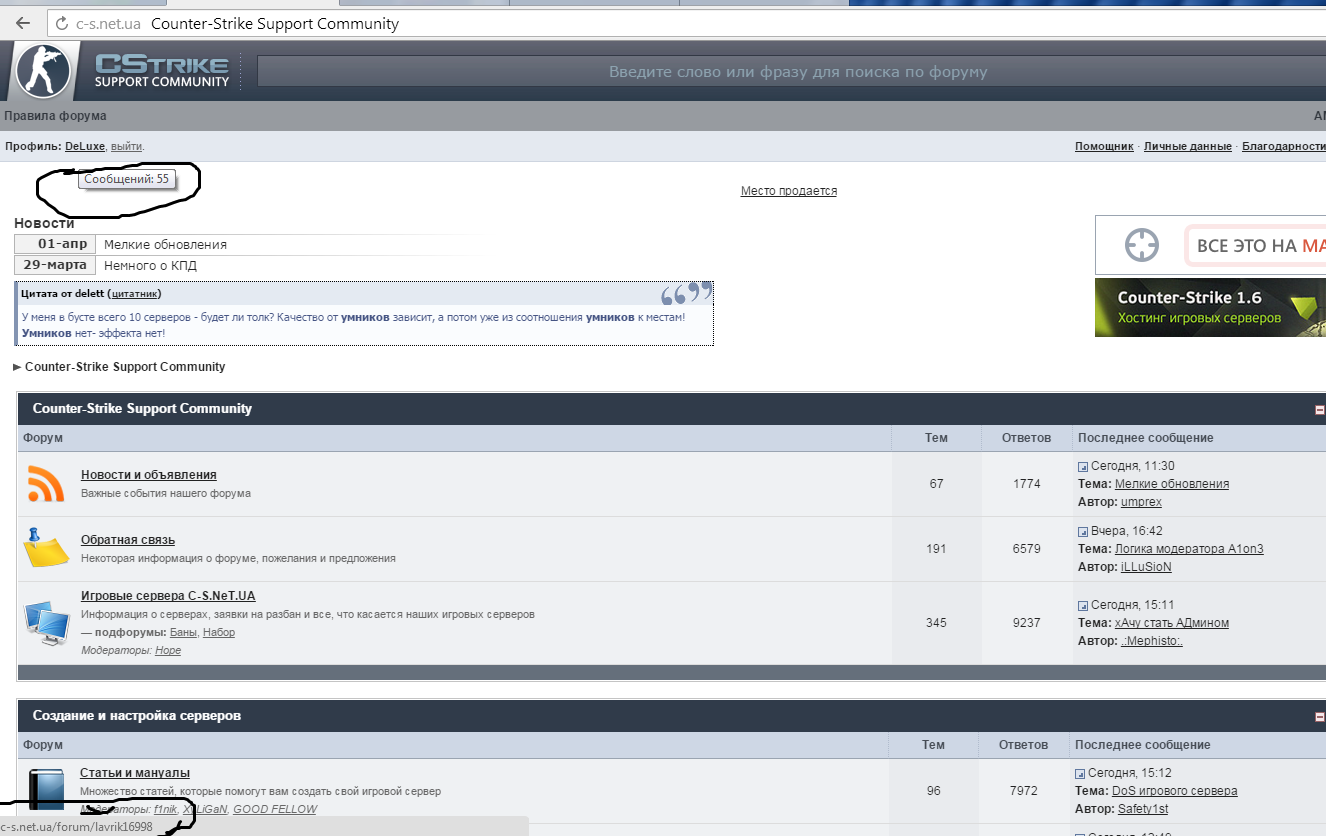Open DeLuxe profile link
This screenshot has width=1326, height=836.
[x=85, y=146]
